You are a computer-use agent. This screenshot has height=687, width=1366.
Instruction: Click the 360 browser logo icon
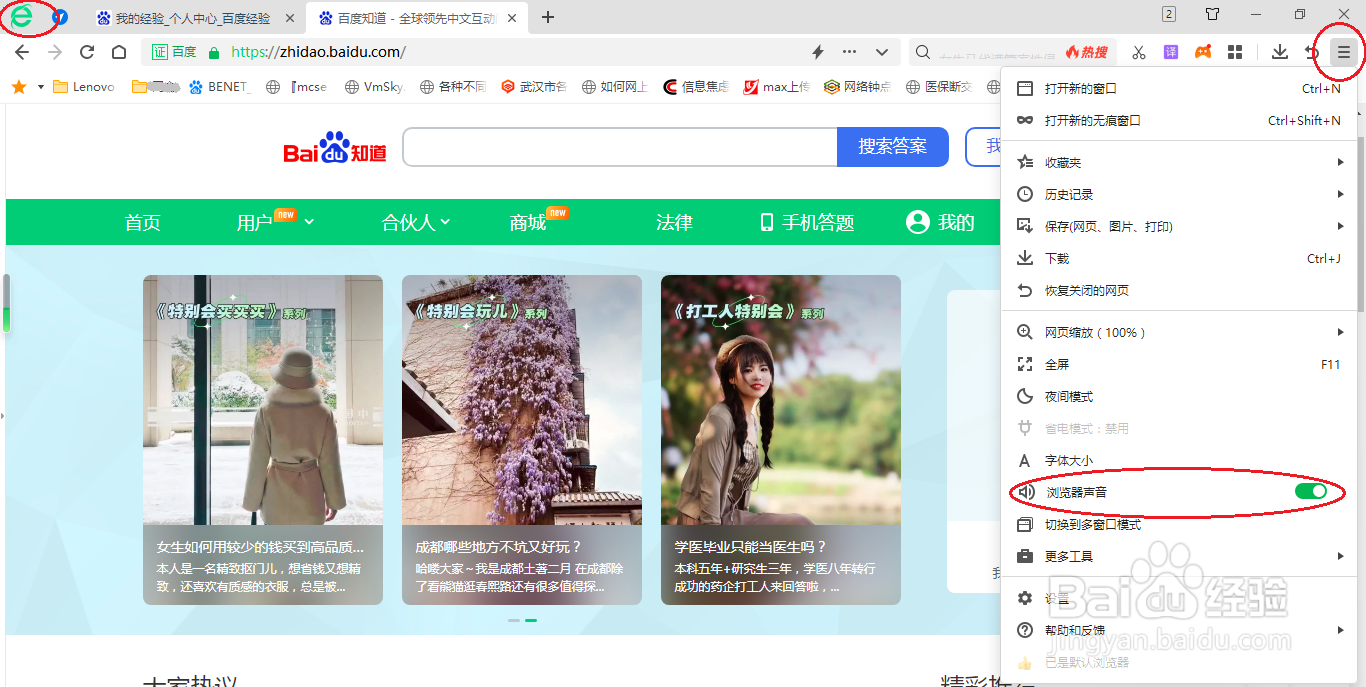[22, 17]
